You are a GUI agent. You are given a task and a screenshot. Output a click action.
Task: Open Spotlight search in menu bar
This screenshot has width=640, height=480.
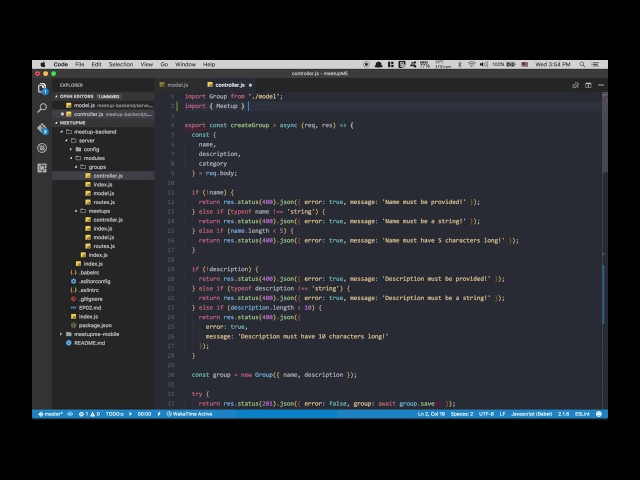[582, 64]
